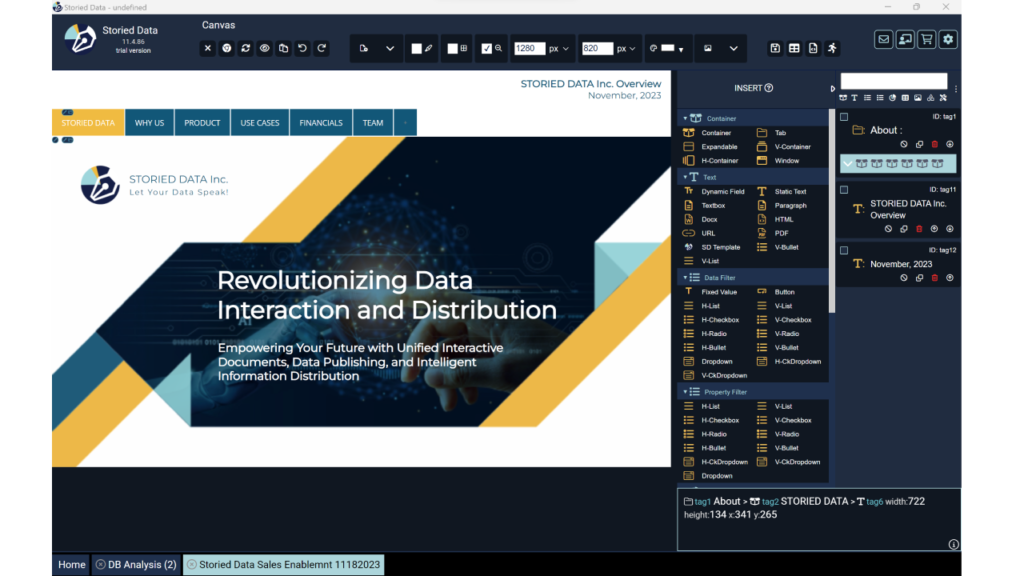Open the background color swatch picker
Image resolution: width=1024 pixels, height=576 pixels.
click(667, 48)
